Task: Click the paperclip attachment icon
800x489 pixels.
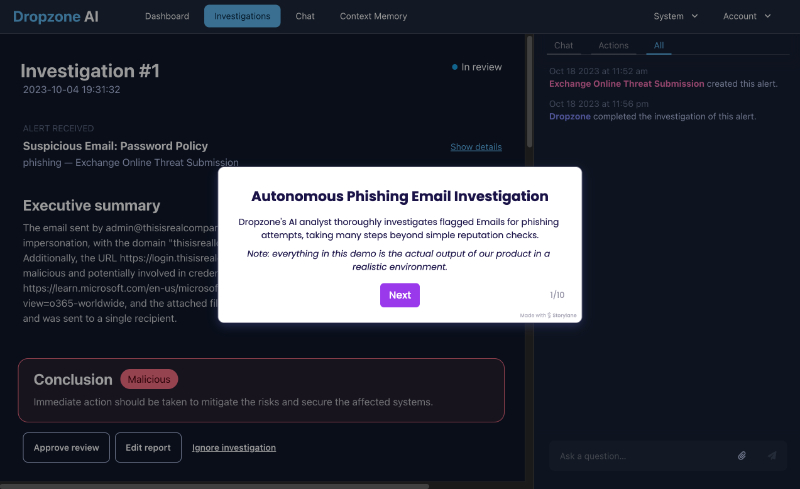Action: click(x=742, y=455)
